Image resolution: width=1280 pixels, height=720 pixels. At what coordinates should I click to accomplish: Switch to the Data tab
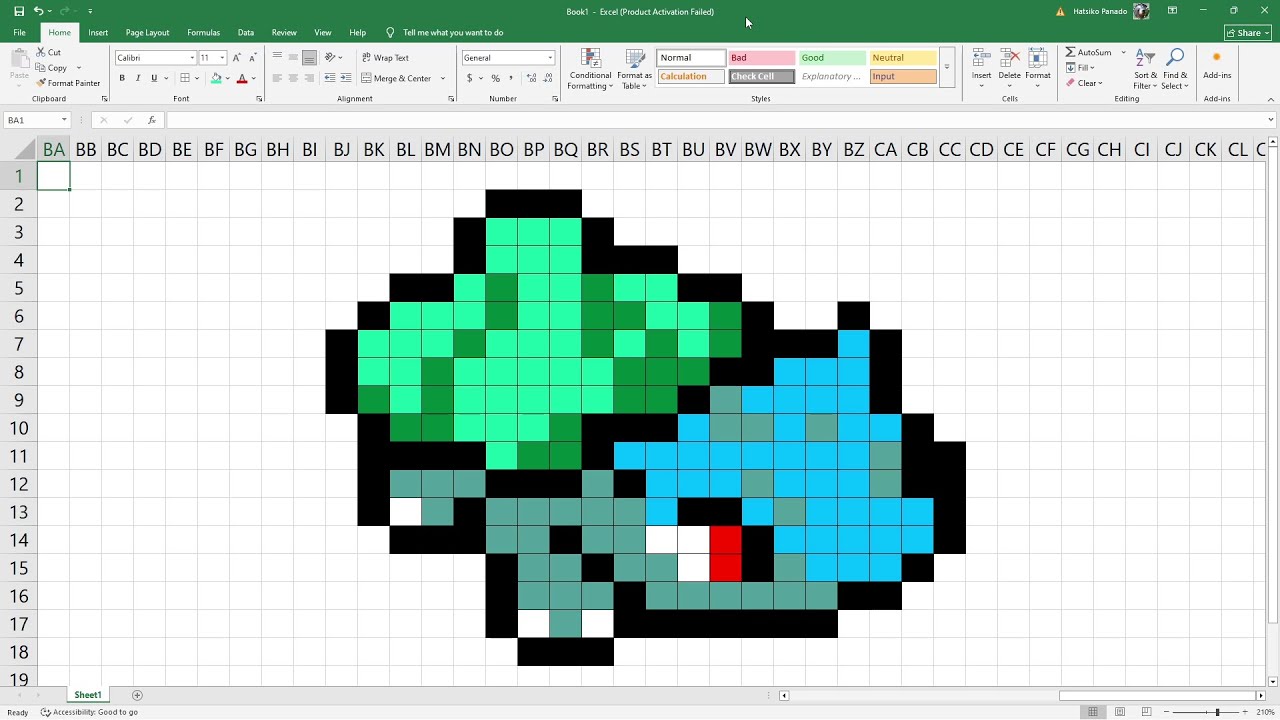246,33
